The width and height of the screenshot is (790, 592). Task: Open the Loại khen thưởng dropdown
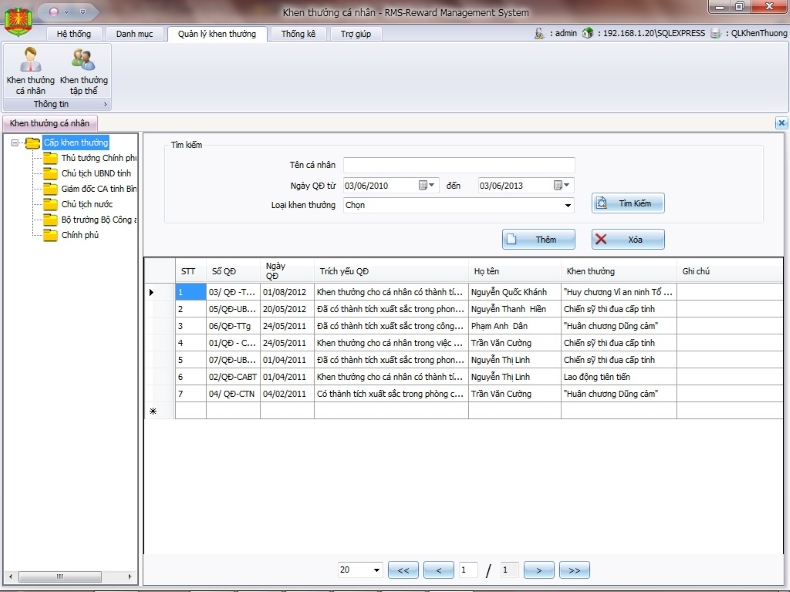point(568,205)
